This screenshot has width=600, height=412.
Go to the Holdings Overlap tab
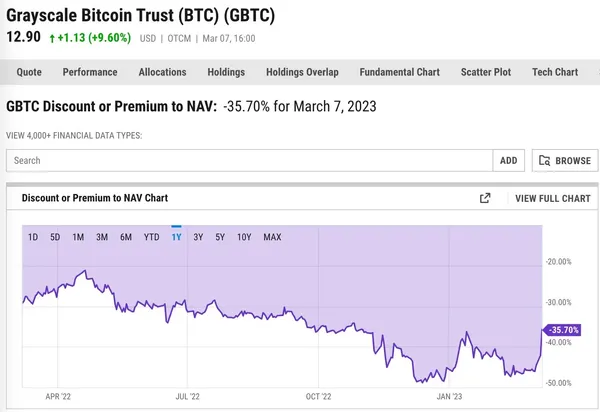[302, 72]
